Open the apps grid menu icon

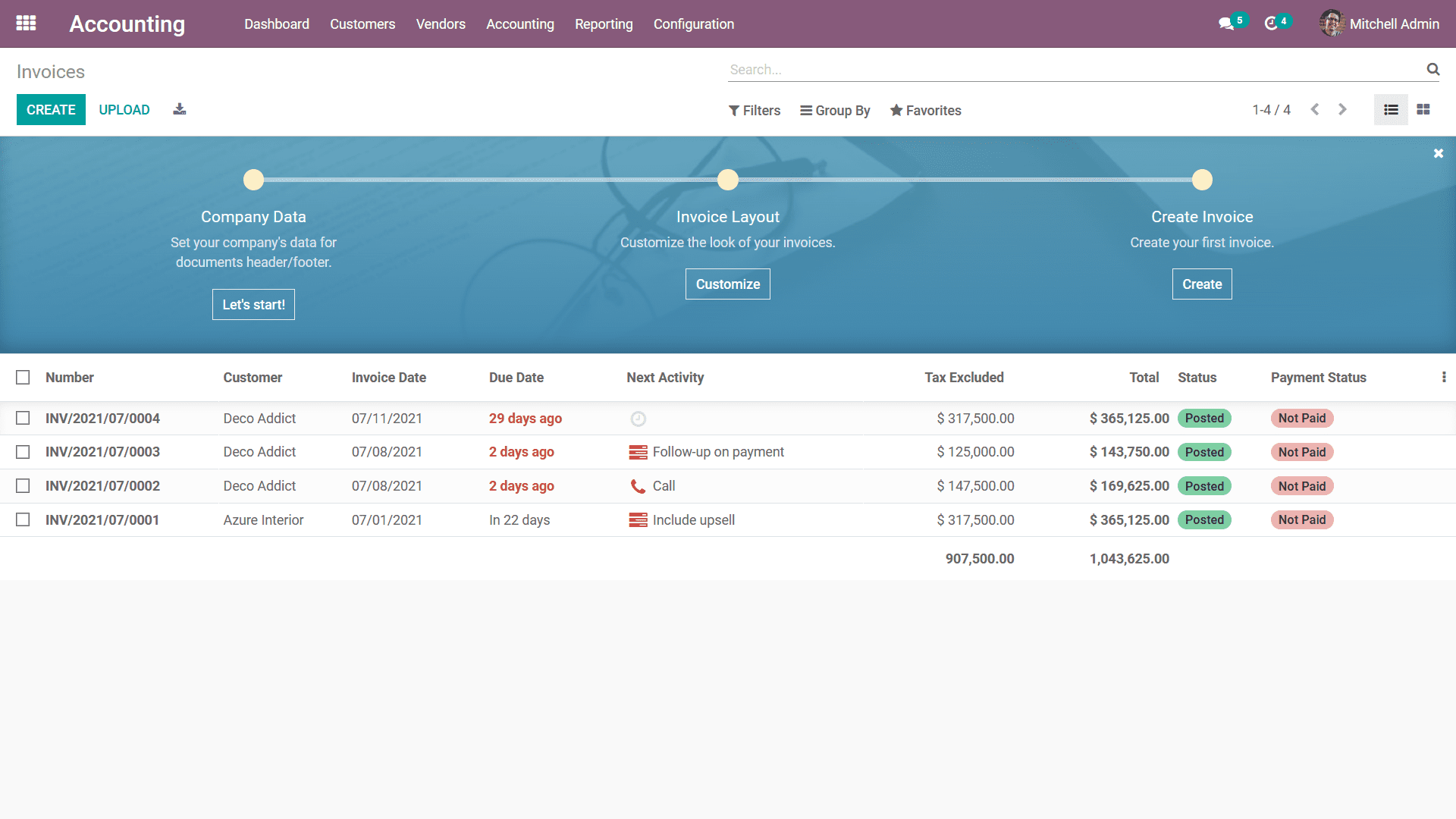tap(26, 24)
